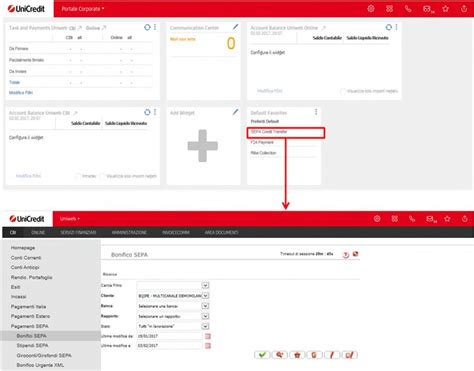The image size is (474, 371).
Task: Click Homepage in side menu
Action: tap(23, 248)
